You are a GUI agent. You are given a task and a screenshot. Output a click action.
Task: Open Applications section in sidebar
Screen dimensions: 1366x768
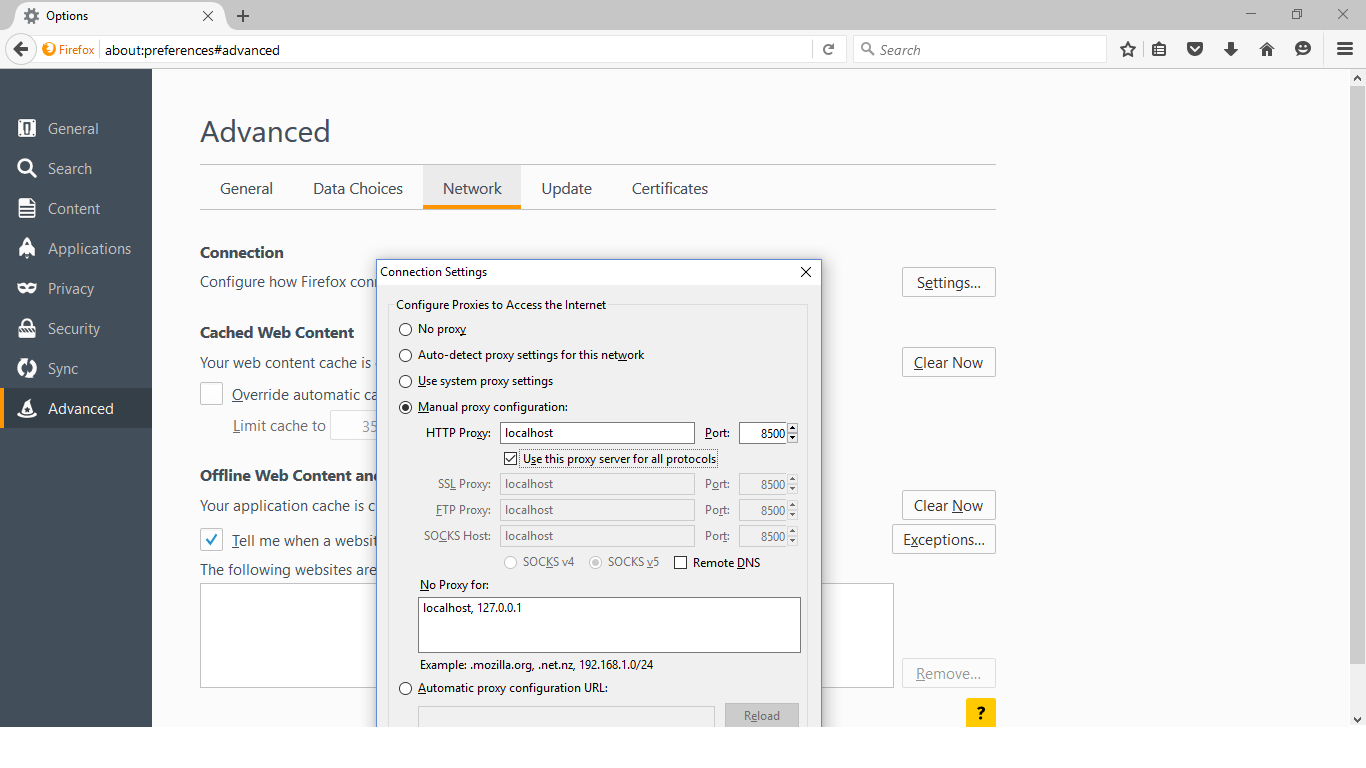(76, 249)
